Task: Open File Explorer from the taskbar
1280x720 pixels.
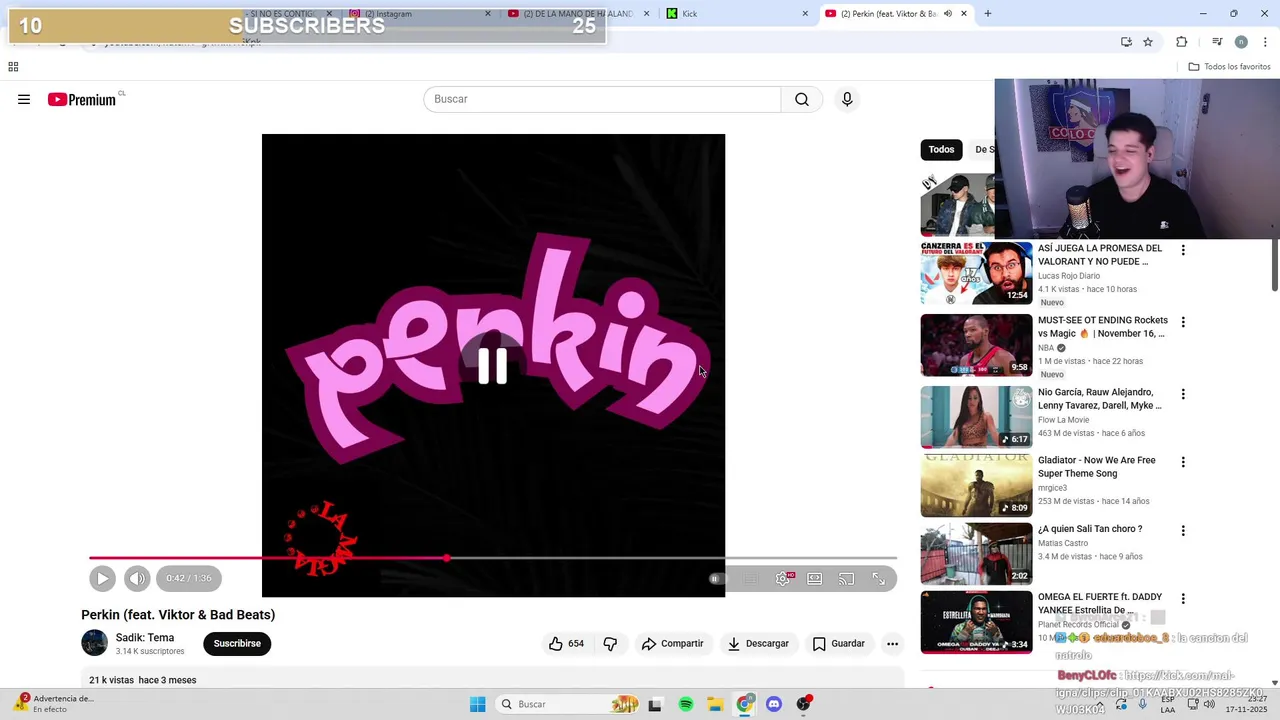Action: tap(715, 704)
